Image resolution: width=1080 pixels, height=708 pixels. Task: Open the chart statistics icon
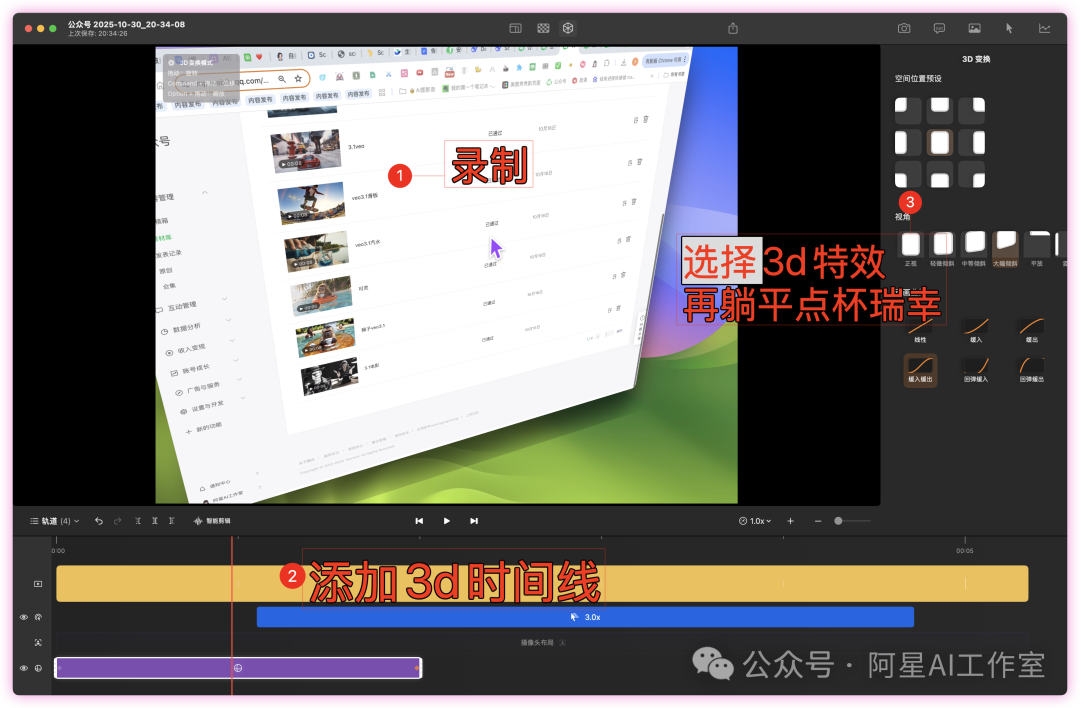(x=1045, y=28)
